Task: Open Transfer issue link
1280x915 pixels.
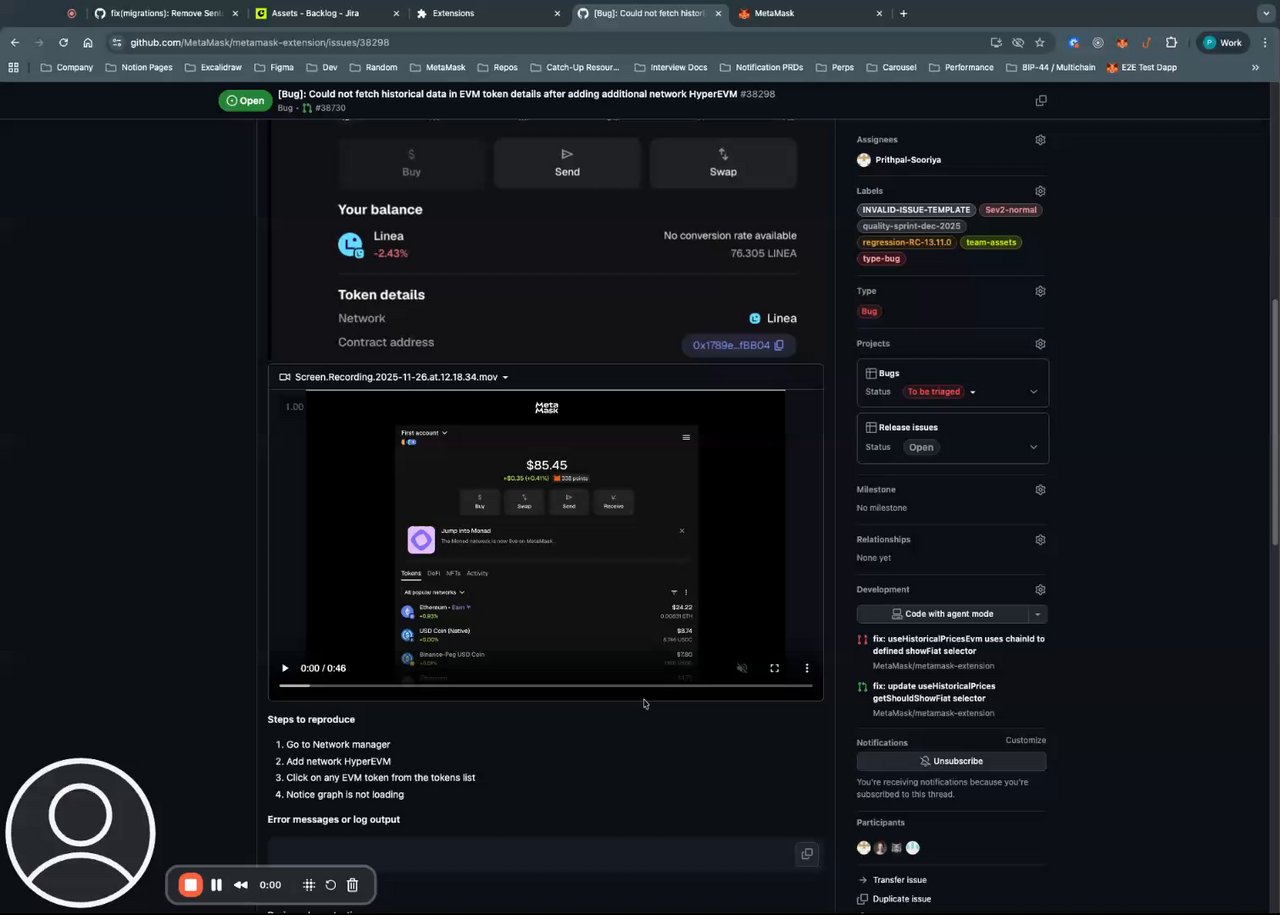Action: coord(899,880)
